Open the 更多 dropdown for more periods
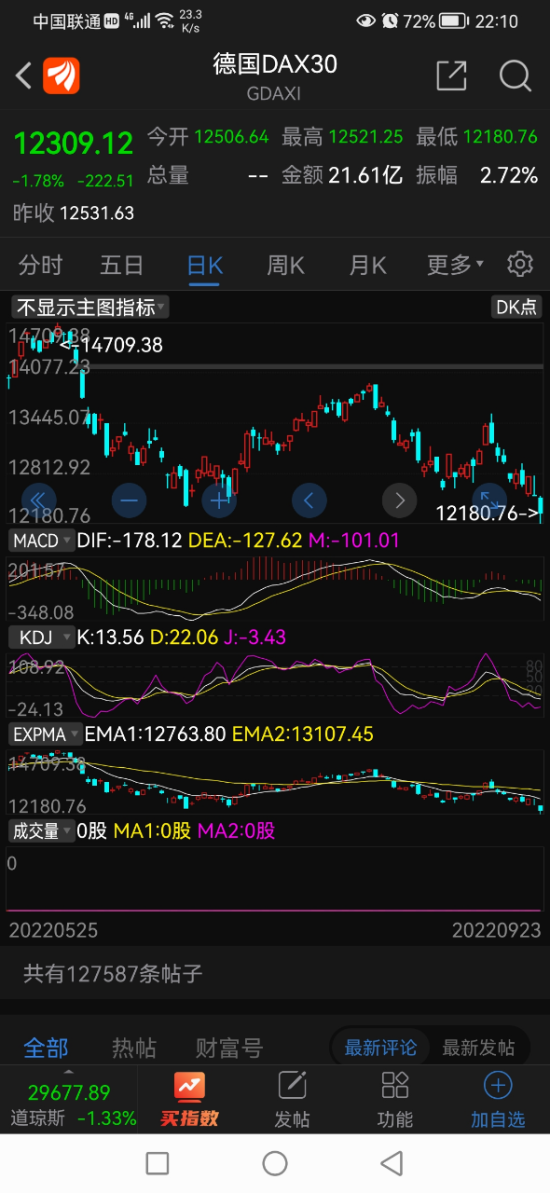Screen dimensions: 550x1193 [455, 265]
